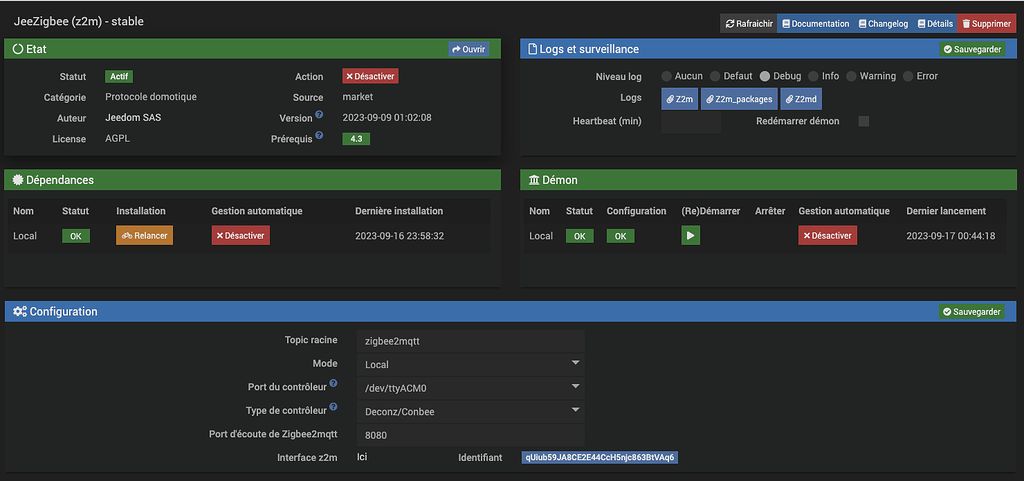Click the Topic racine input field

(x=470, y=341)
